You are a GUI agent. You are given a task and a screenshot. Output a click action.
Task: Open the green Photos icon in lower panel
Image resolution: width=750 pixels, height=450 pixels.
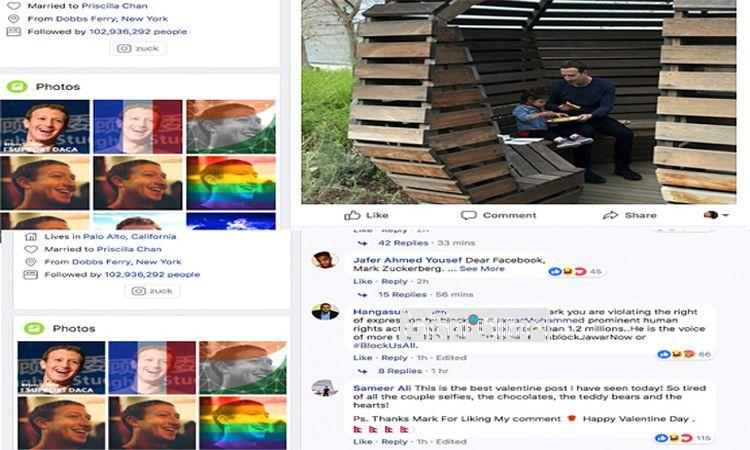(x=34, y=329)
